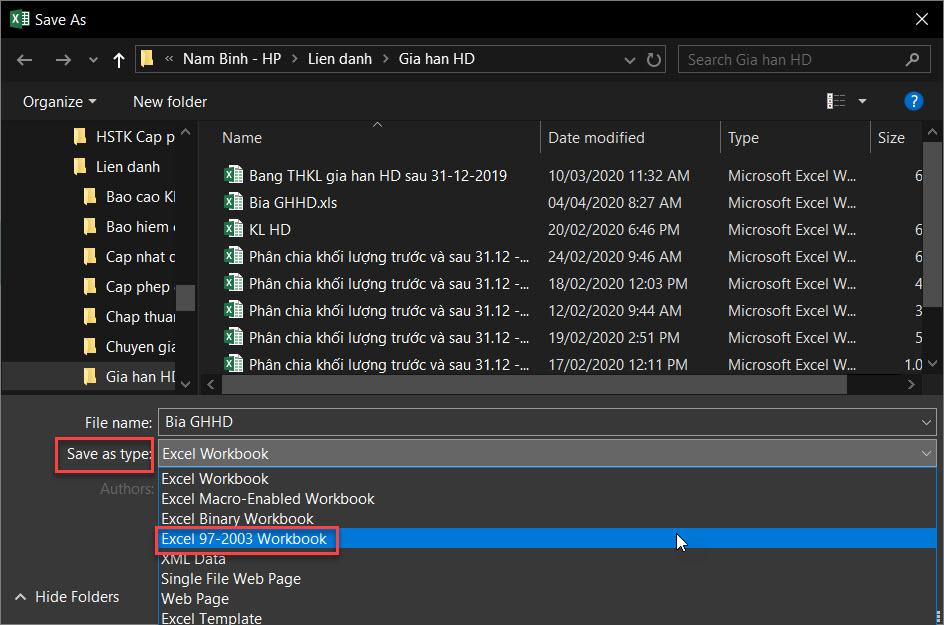The height and width of the screenshot is (625, 944).
Task: Open the Organize dropdown menu
Action: (60, 101)
